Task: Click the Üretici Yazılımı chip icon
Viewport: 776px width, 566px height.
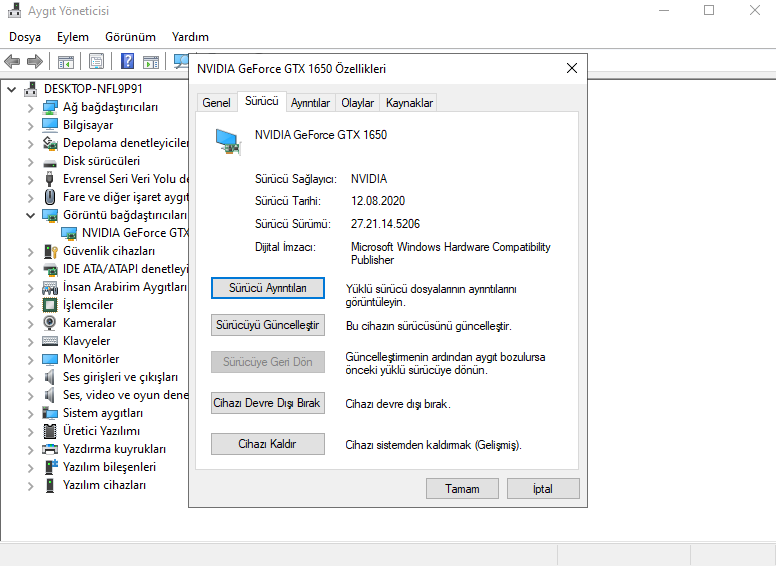Action: (50, 431)
